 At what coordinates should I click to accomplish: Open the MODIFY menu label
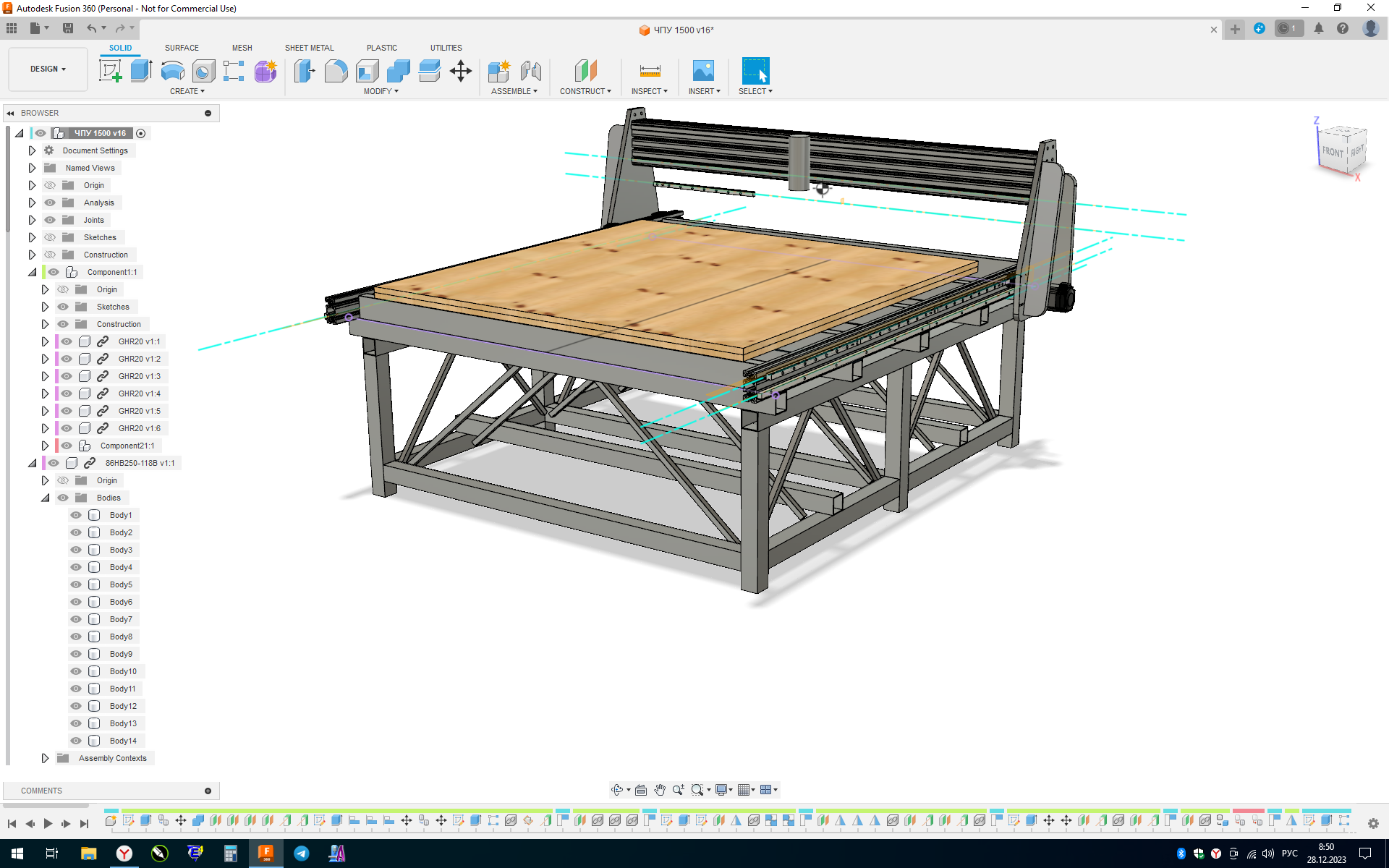[381, 91]
